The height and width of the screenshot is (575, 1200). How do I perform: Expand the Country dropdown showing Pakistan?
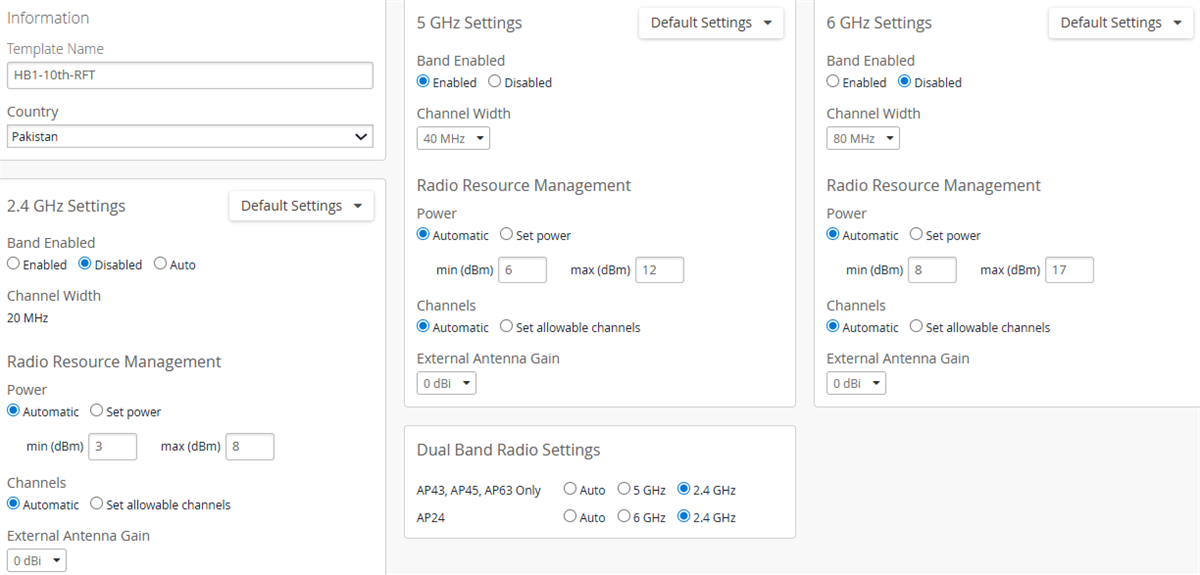pos(190,137)
